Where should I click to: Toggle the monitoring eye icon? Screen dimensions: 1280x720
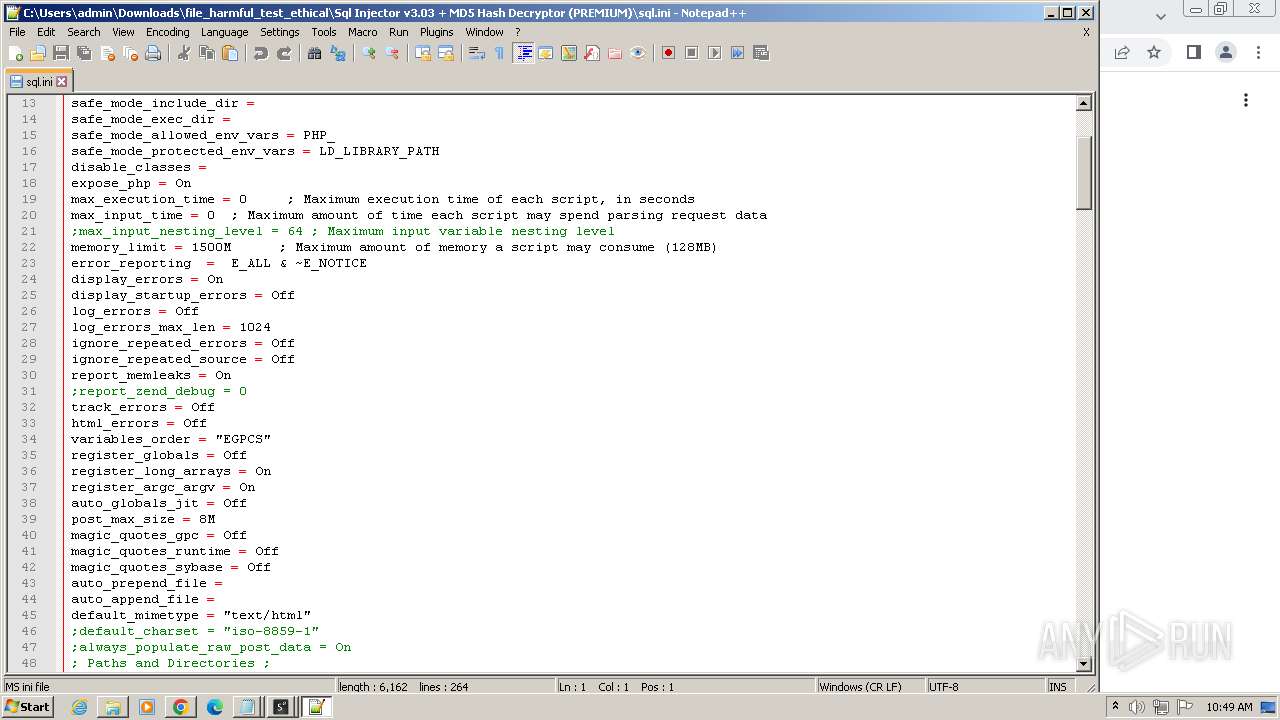tap(638, 53)
